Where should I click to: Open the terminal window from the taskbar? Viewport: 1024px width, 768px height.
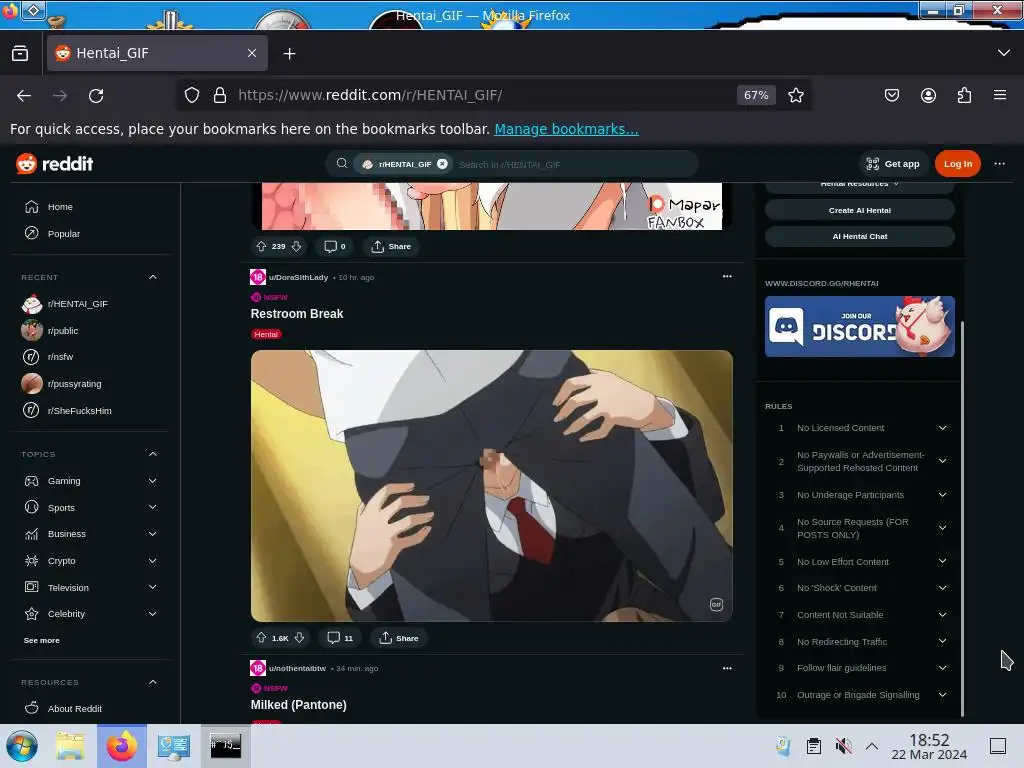click(x=225, y=746)
